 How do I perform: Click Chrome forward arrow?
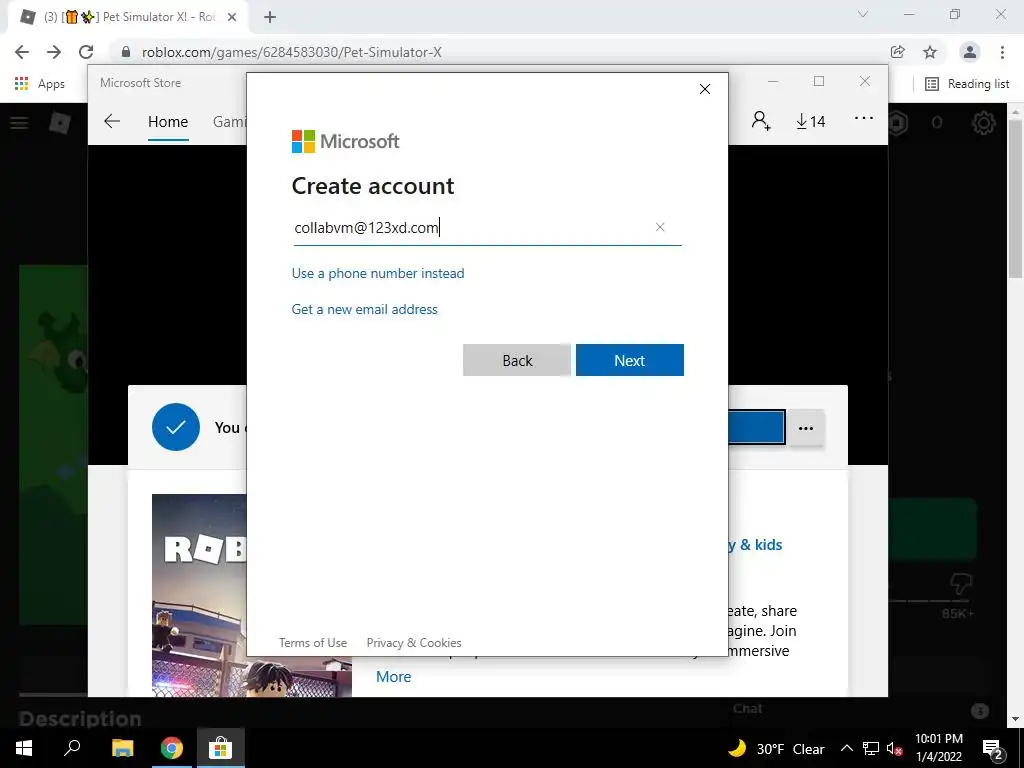(54, 52)
